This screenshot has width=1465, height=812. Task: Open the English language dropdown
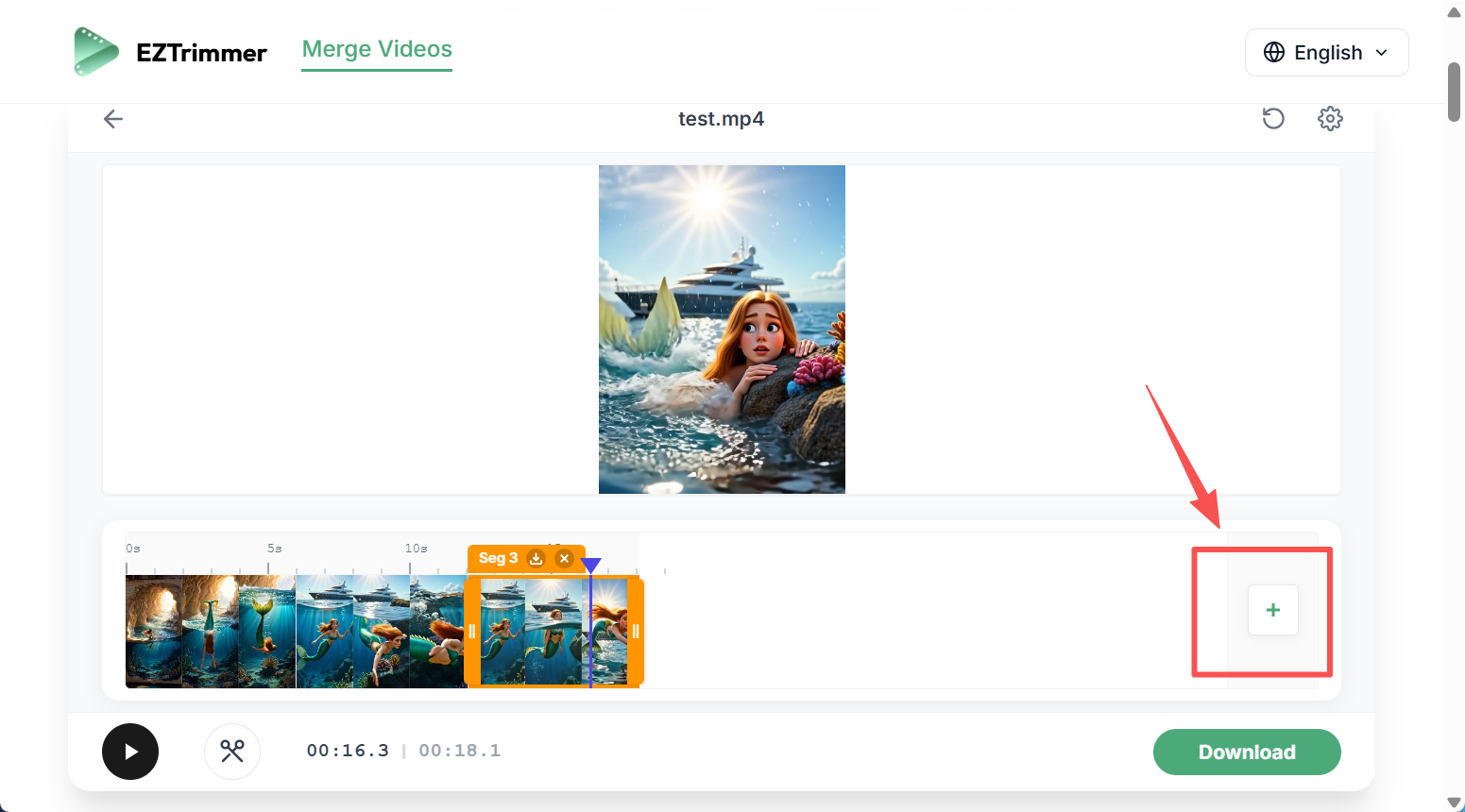pos(1326,52)
